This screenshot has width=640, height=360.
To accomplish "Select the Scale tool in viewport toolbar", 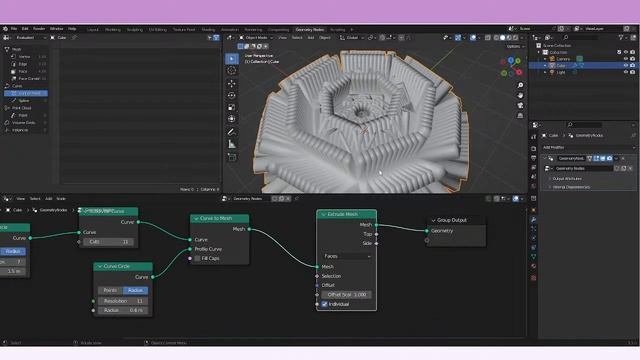I will point(232,107).
